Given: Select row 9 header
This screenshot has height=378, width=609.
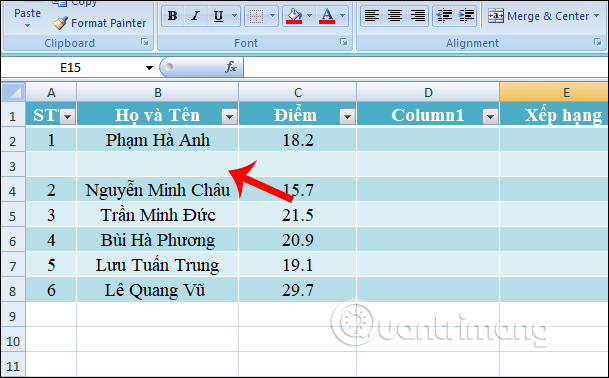Looking at the screenshot, I should (x=13, y=316).
